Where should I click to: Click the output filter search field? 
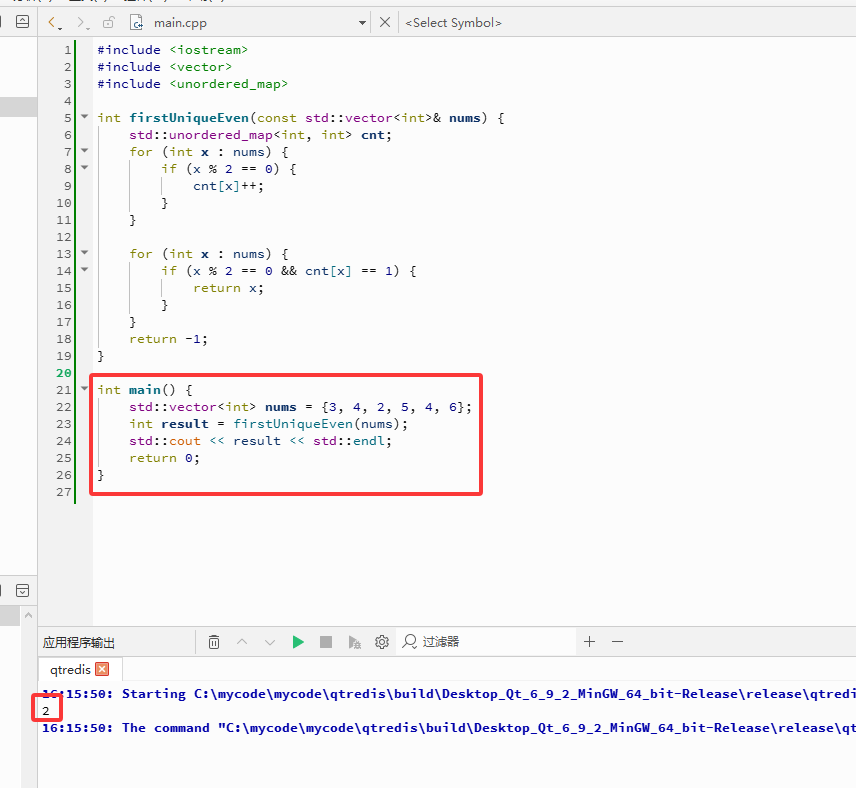click(486, 642)
